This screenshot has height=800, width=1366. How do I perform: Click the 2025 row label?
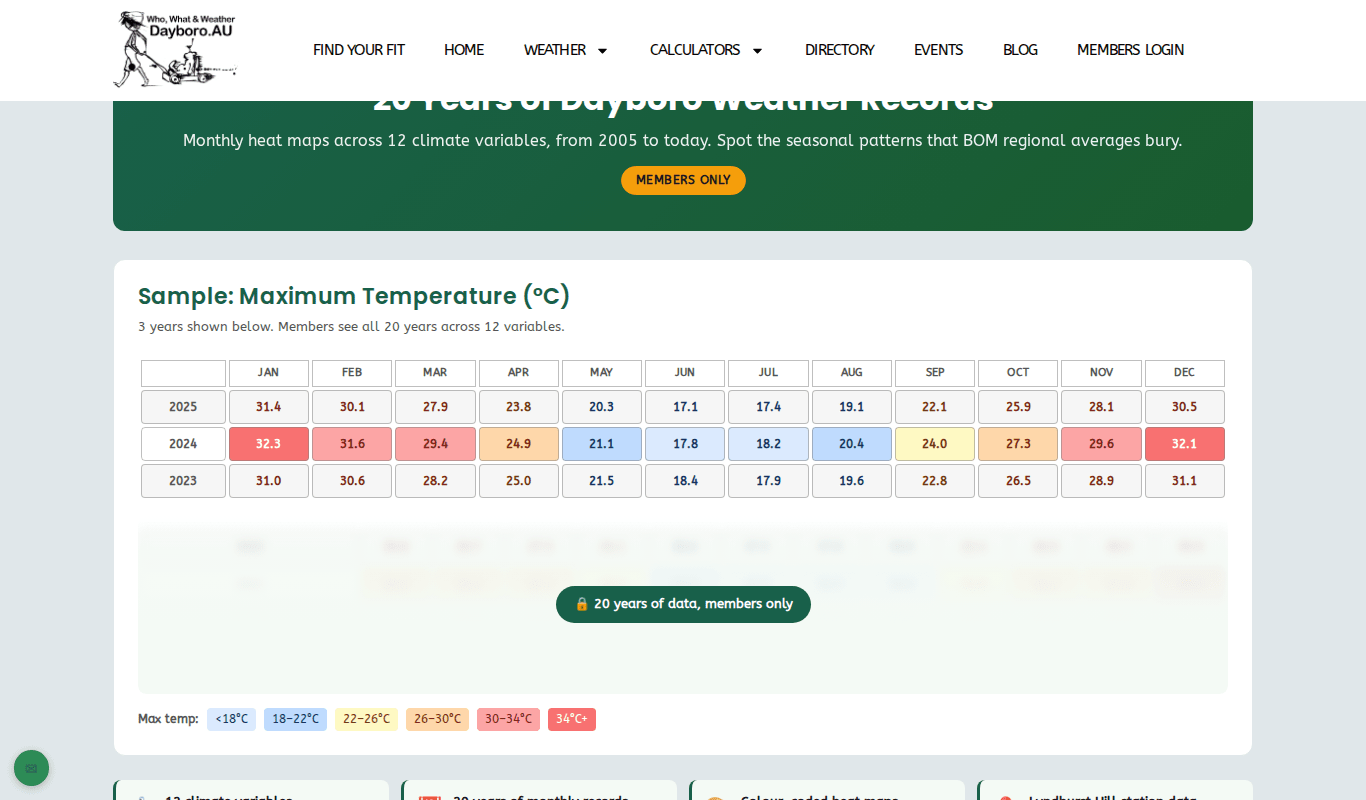(183, 407)
